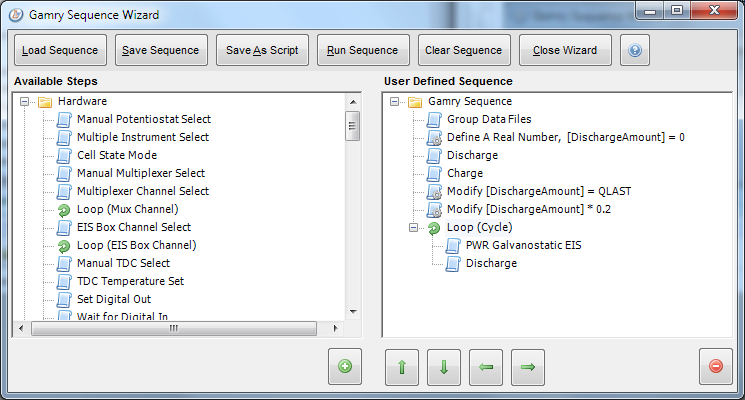Collapse the Loop (Cycle) node

click(413, 228)
